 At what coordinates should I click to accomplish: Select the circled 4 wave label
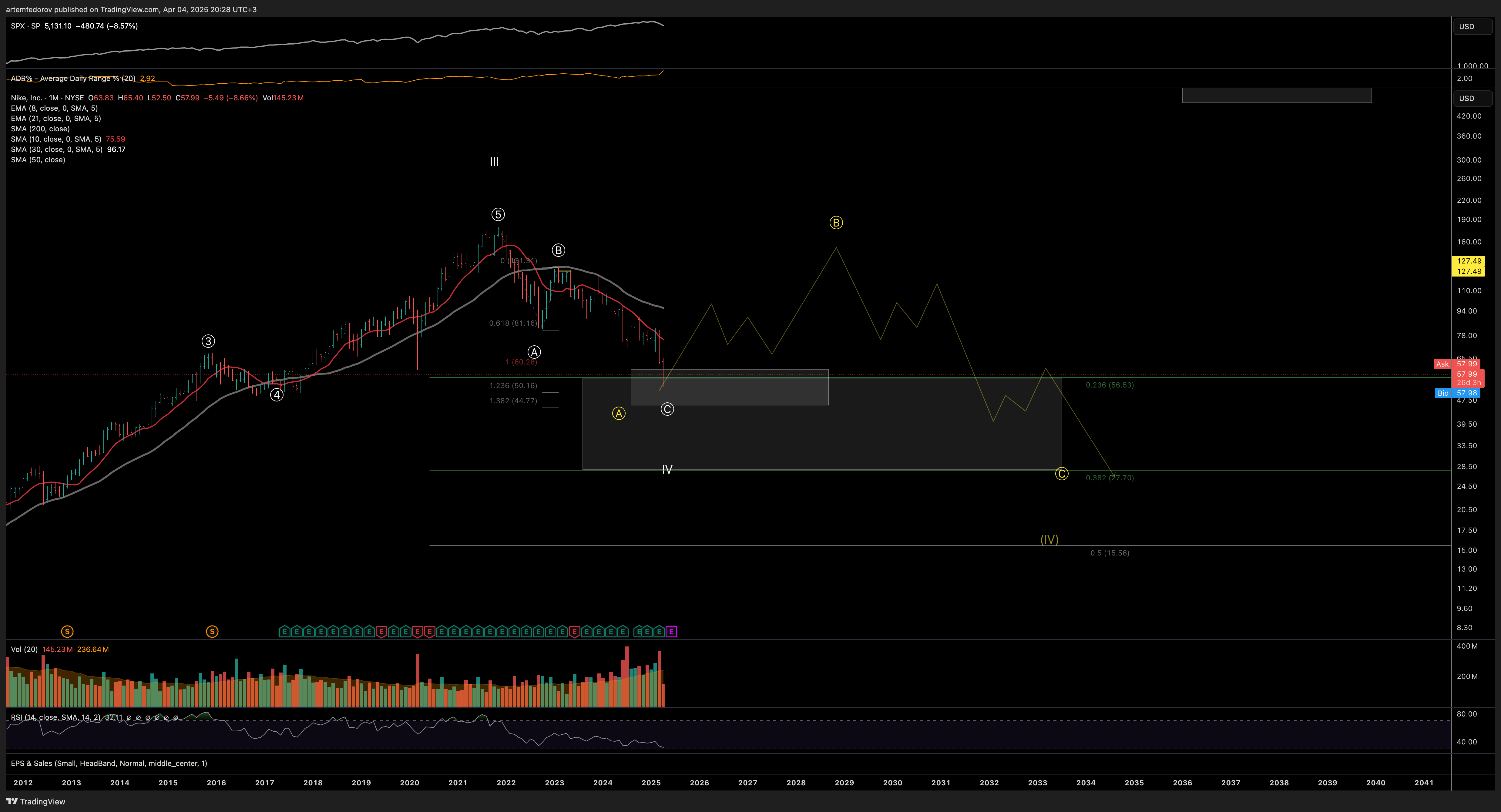click(x=277, y=395)
